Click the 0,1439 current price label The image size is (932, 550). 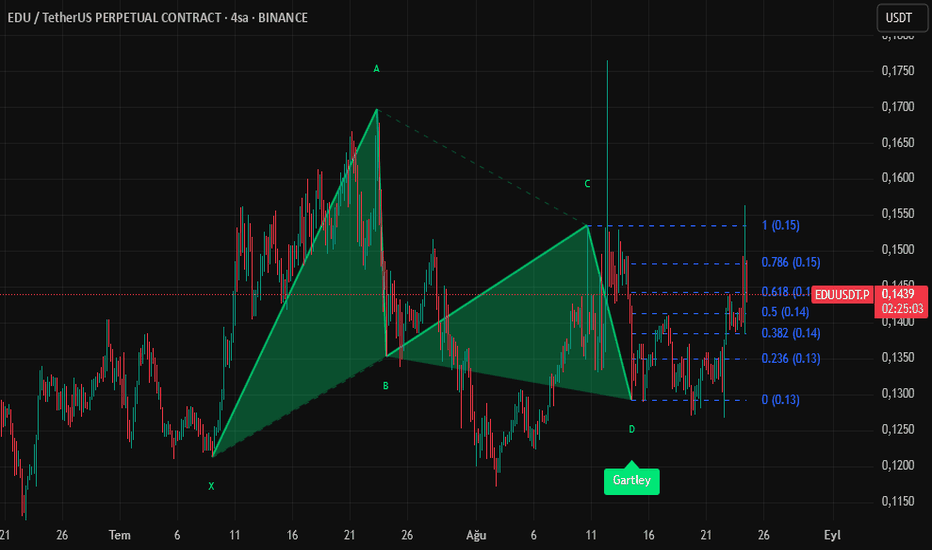pyautogui.click(x=901, y=295)
